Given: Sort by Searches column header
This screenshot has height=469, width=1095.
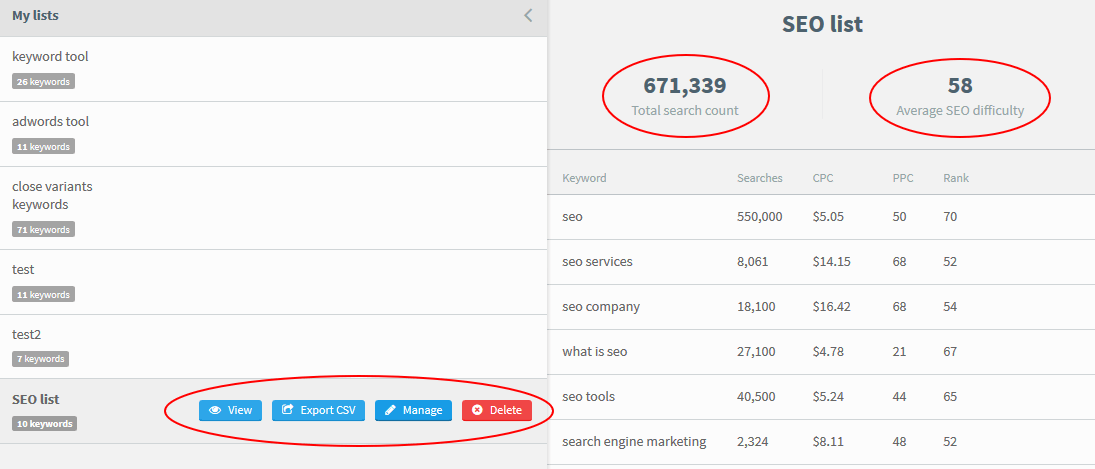Looking at the screenshot, I should (760, 178).
